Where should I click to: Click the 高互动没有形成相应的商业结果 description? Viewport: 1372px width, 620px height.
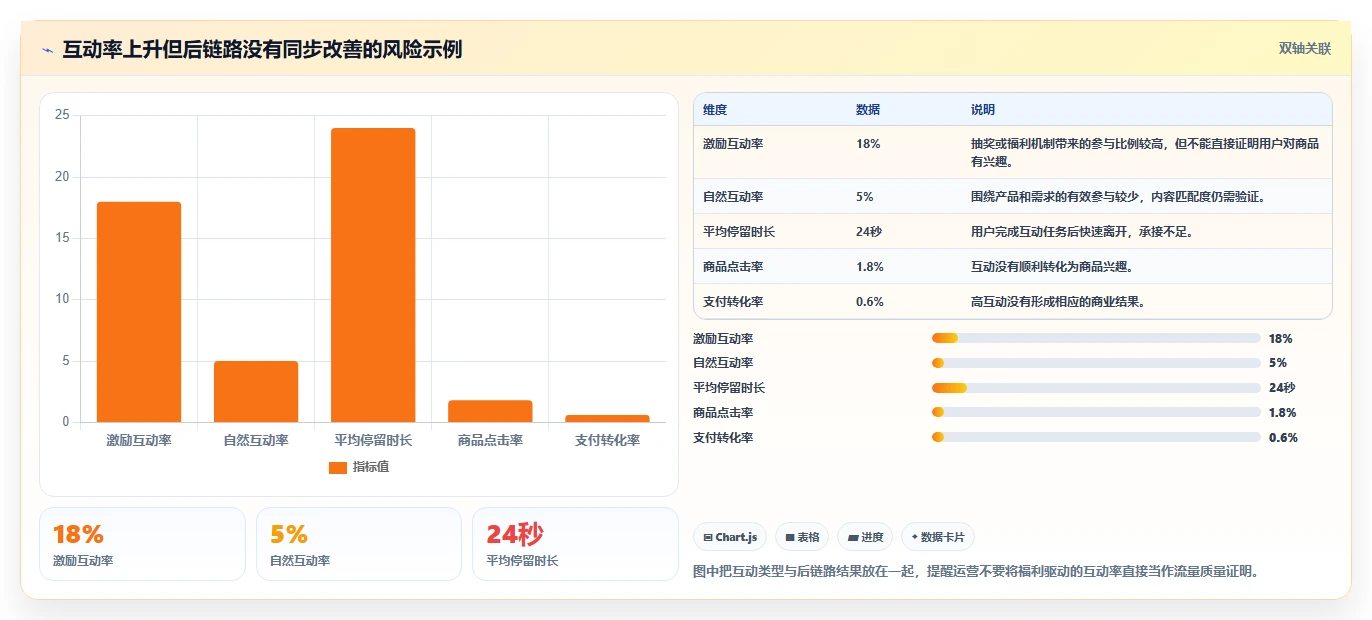(x=1058, y=302)
